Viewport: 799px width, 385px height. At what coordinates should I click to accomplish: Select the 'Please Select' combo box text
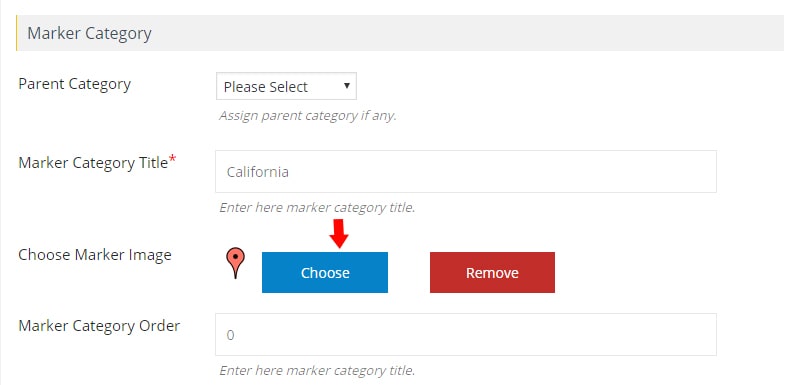[x=265, y=87]
